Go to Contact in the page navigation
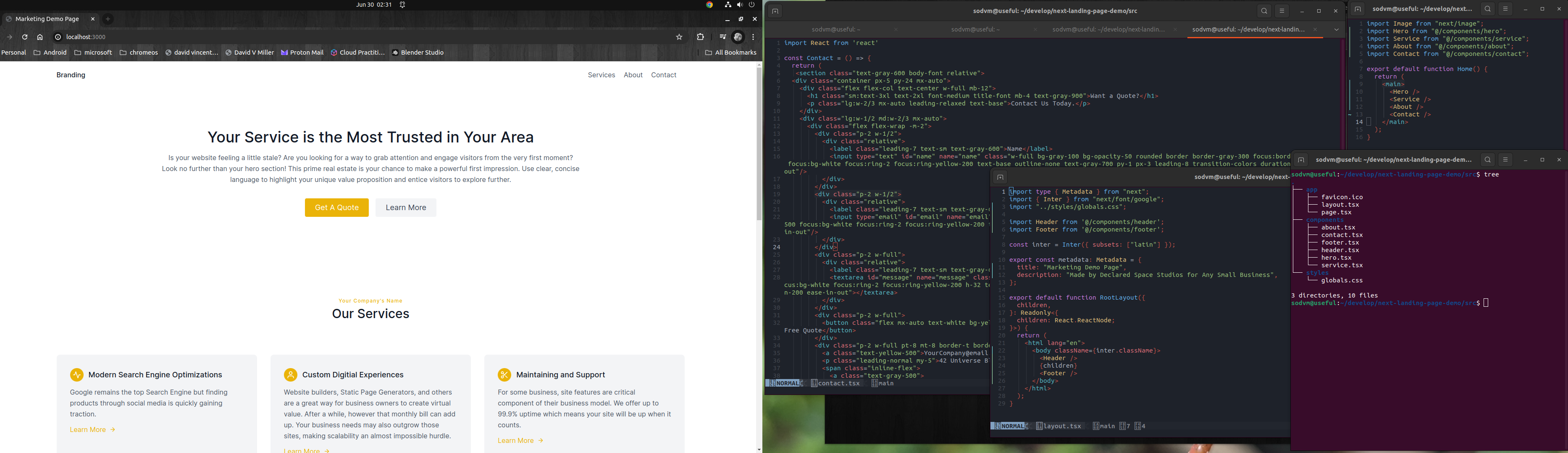This screenshot has width=1568, height=453. click(664, 76)
